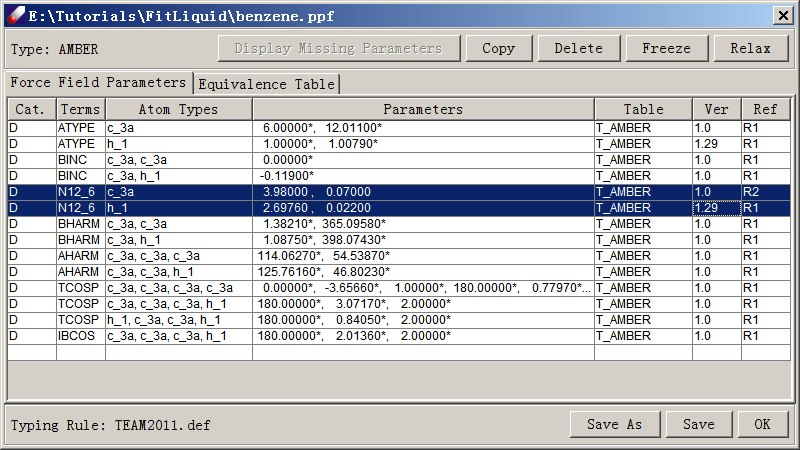Click the focused 1.29 version cell

coord(717,208)
